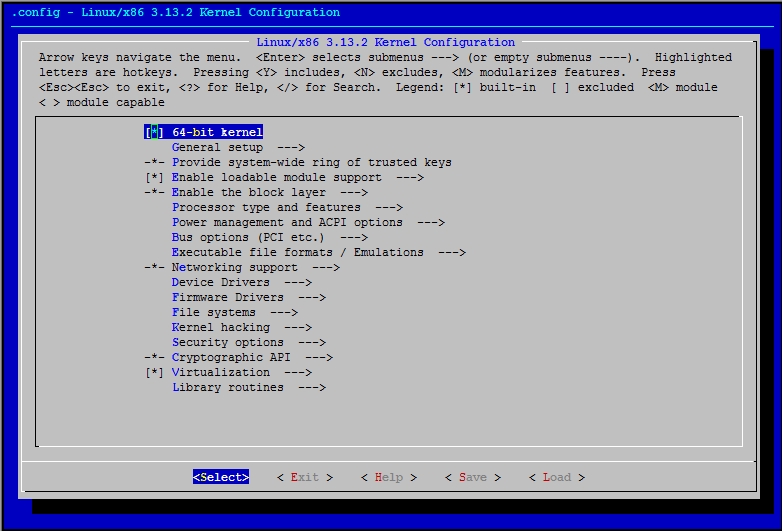Toggle the 64-bit kernel checkbox
782x531 pixels.
pos(154,132)
